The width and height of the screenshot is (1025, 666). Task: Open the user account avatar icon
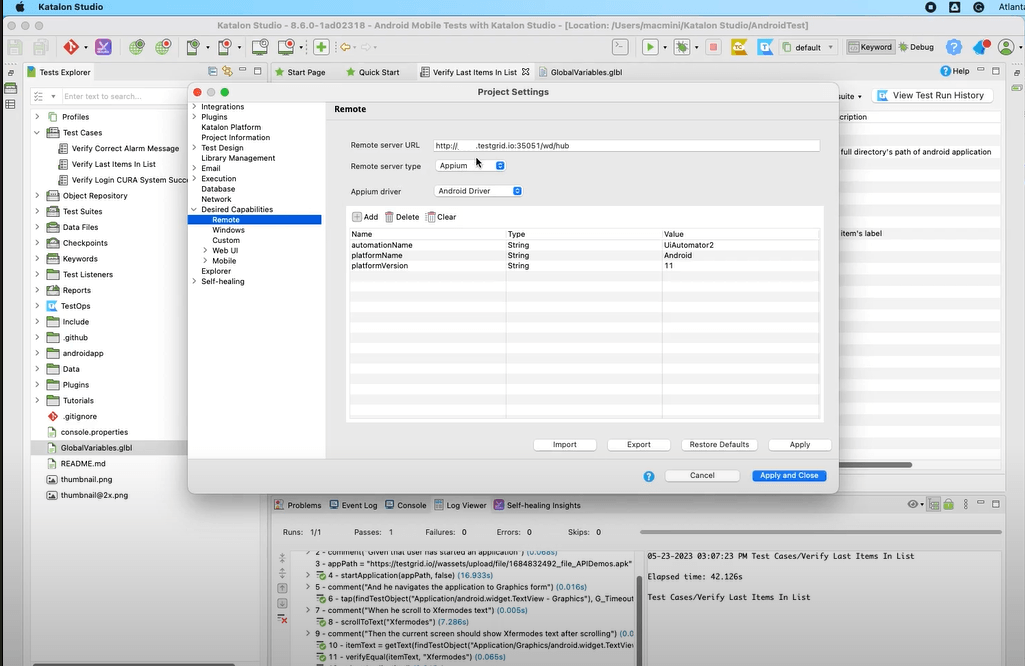pos(1006,47)
